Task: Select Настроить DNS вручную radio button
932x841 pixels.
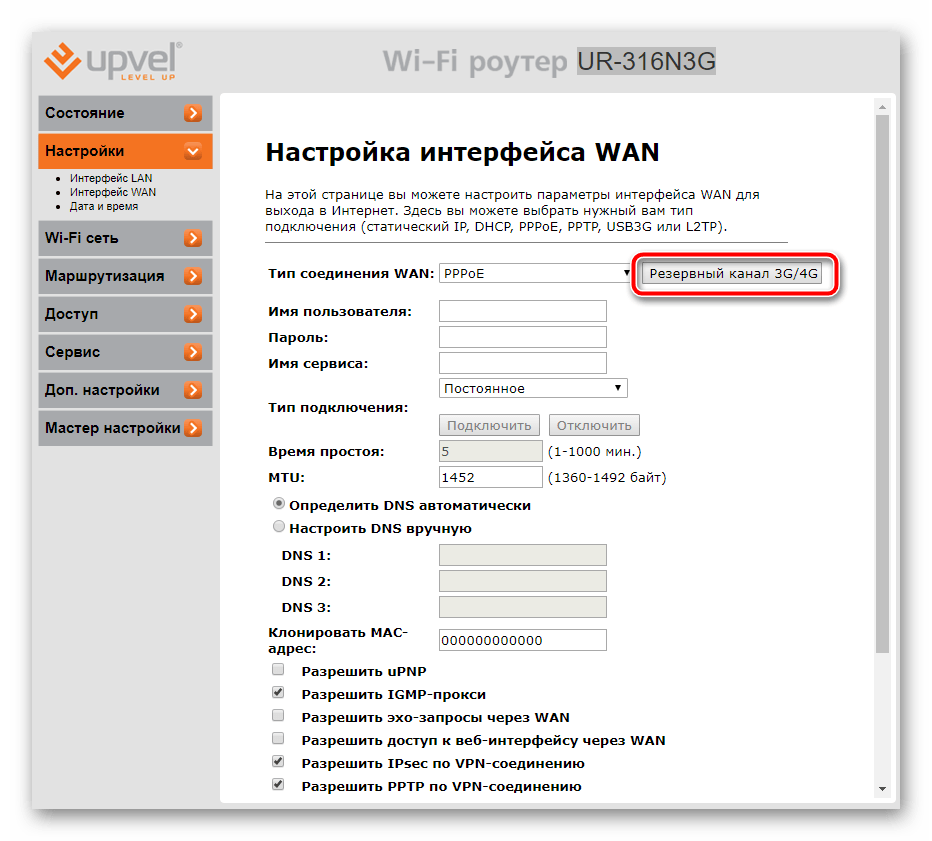Action: pyautogui.click(x=279, y=527)
